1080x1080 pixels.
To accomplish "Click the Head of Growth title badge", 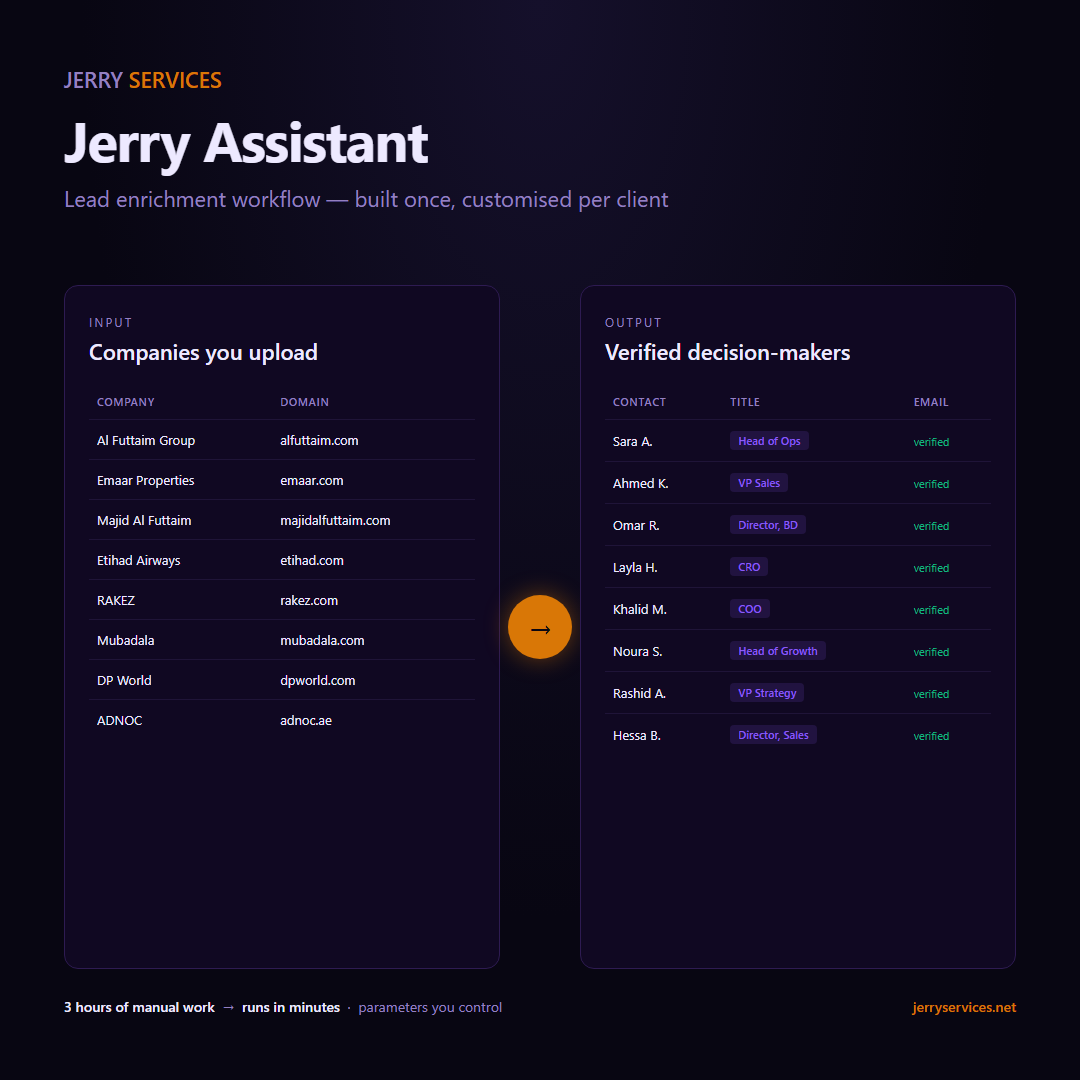I will pyautogui.click(x=778, y=651).
